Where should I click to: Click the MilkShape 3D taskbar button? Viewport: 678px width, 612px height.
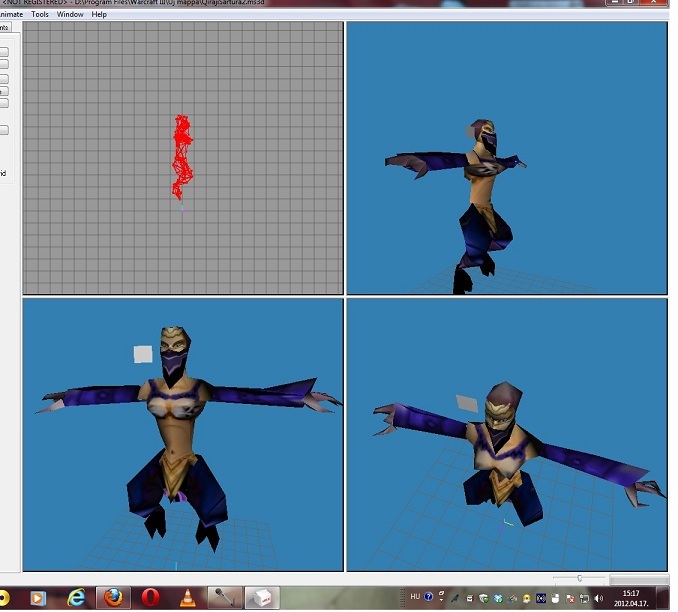(262, 598)
